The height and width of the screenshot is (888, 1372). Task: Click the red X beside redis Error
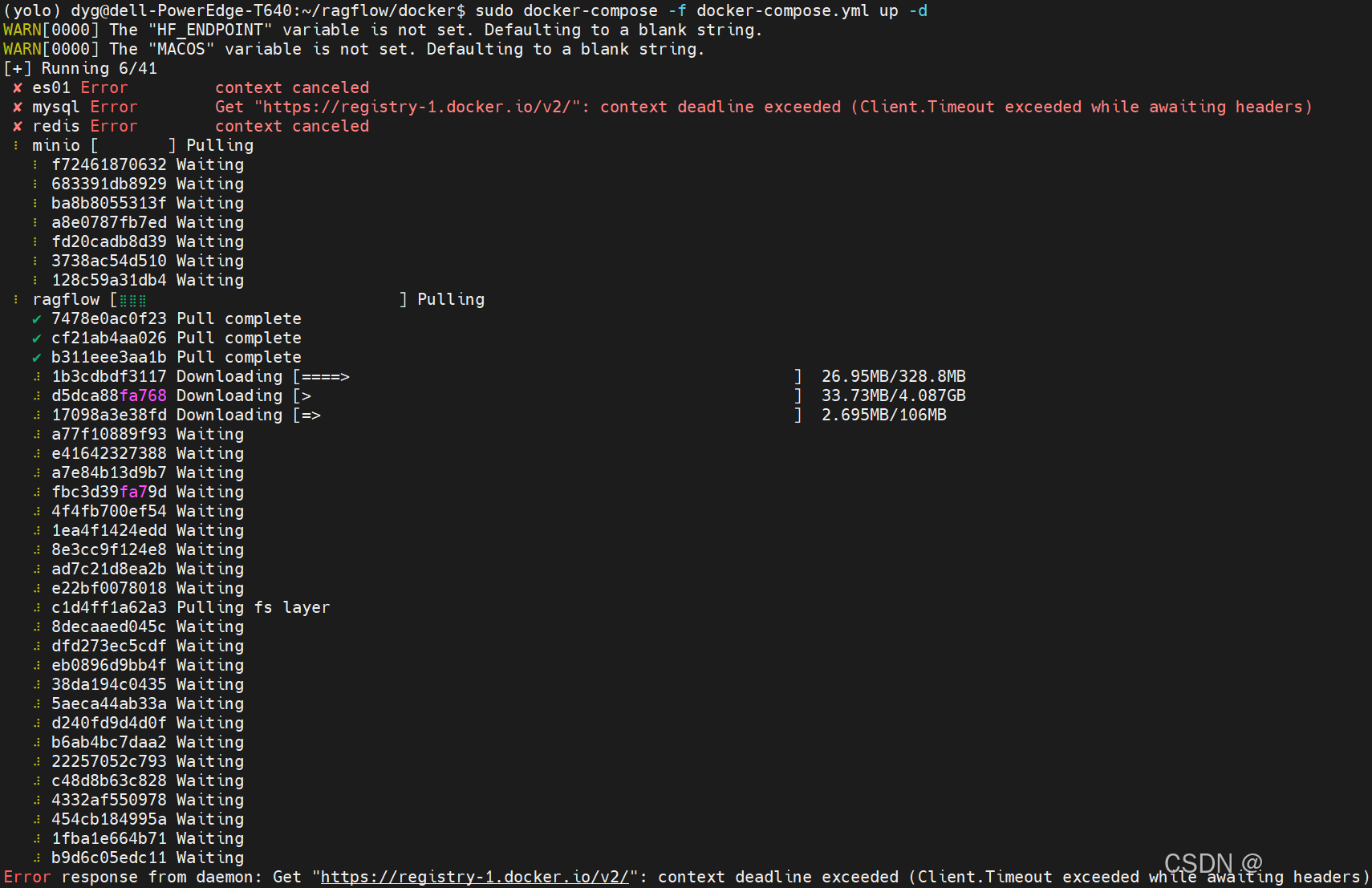[18, 126]
